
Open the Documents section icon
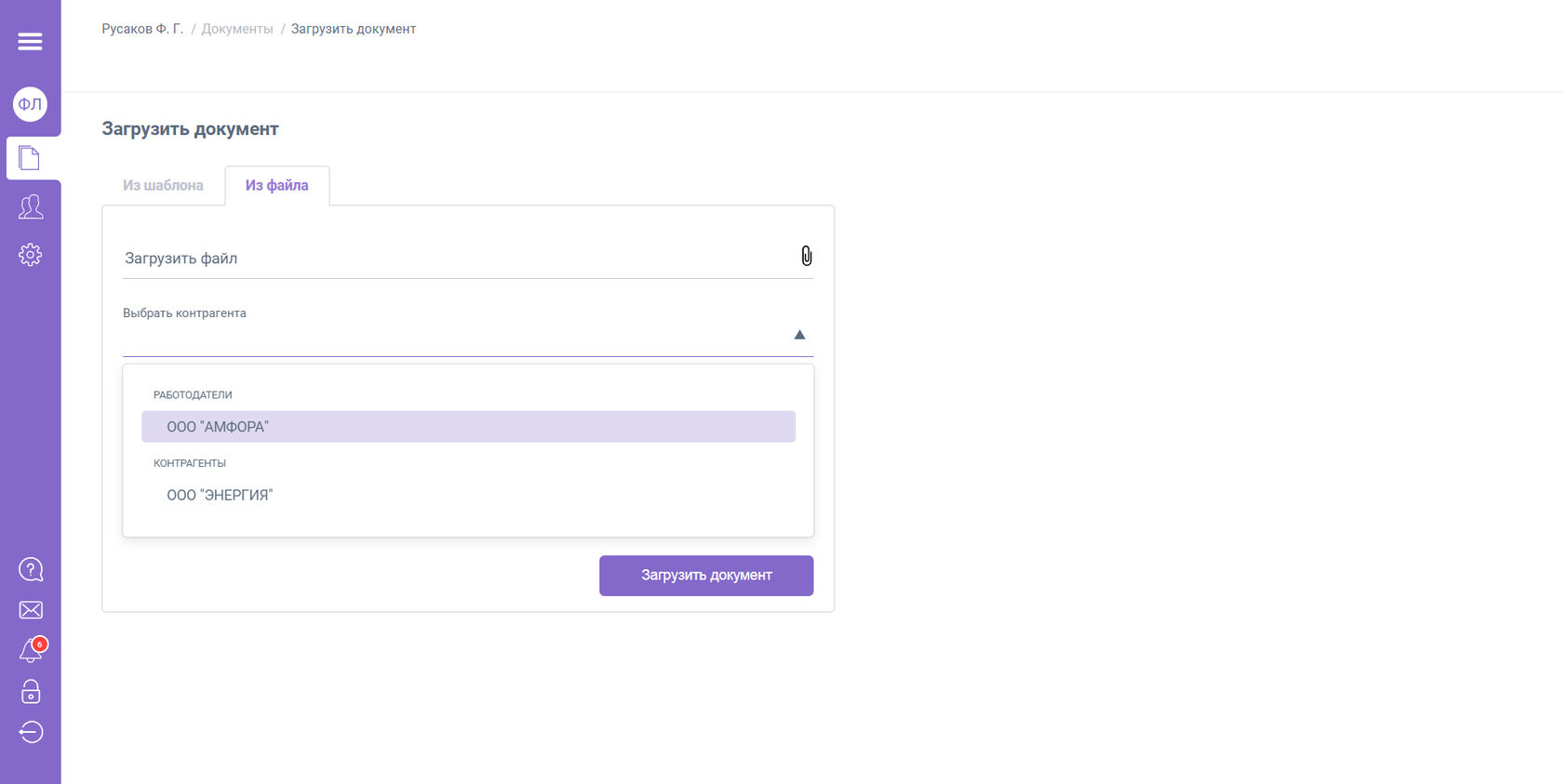click(30, 158)
